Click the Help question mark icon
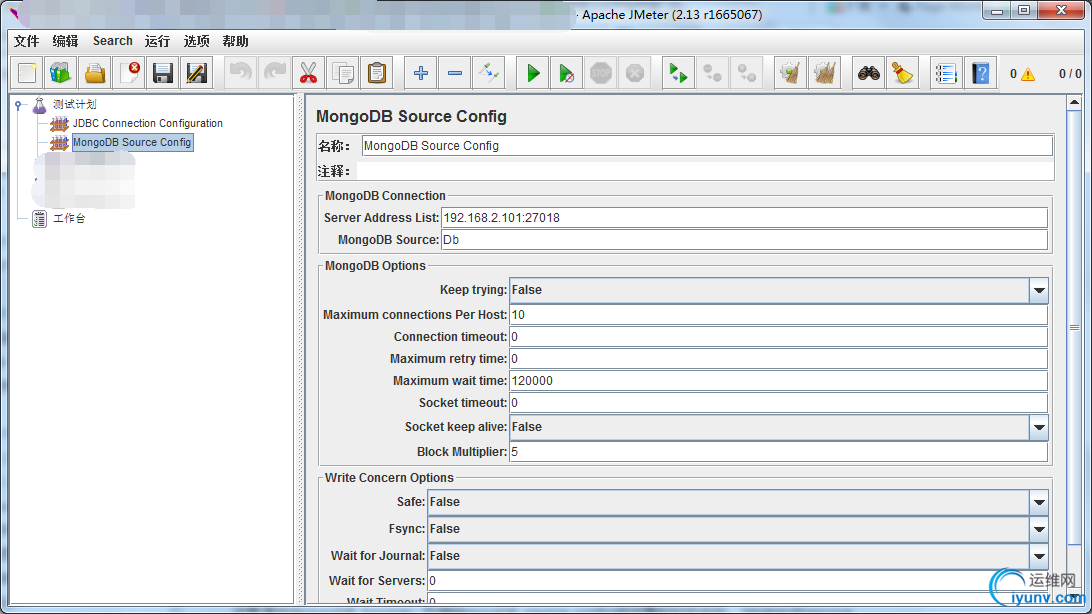The width and height of the screenshot is (1092, 614). tap(981, 73)
